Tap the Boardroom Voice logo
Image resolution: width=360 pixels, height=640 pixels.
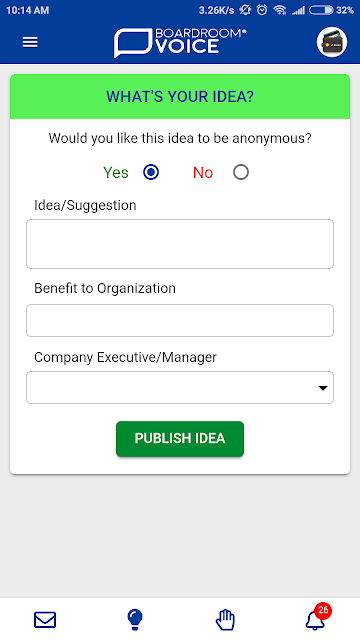(x=180, y=42)
